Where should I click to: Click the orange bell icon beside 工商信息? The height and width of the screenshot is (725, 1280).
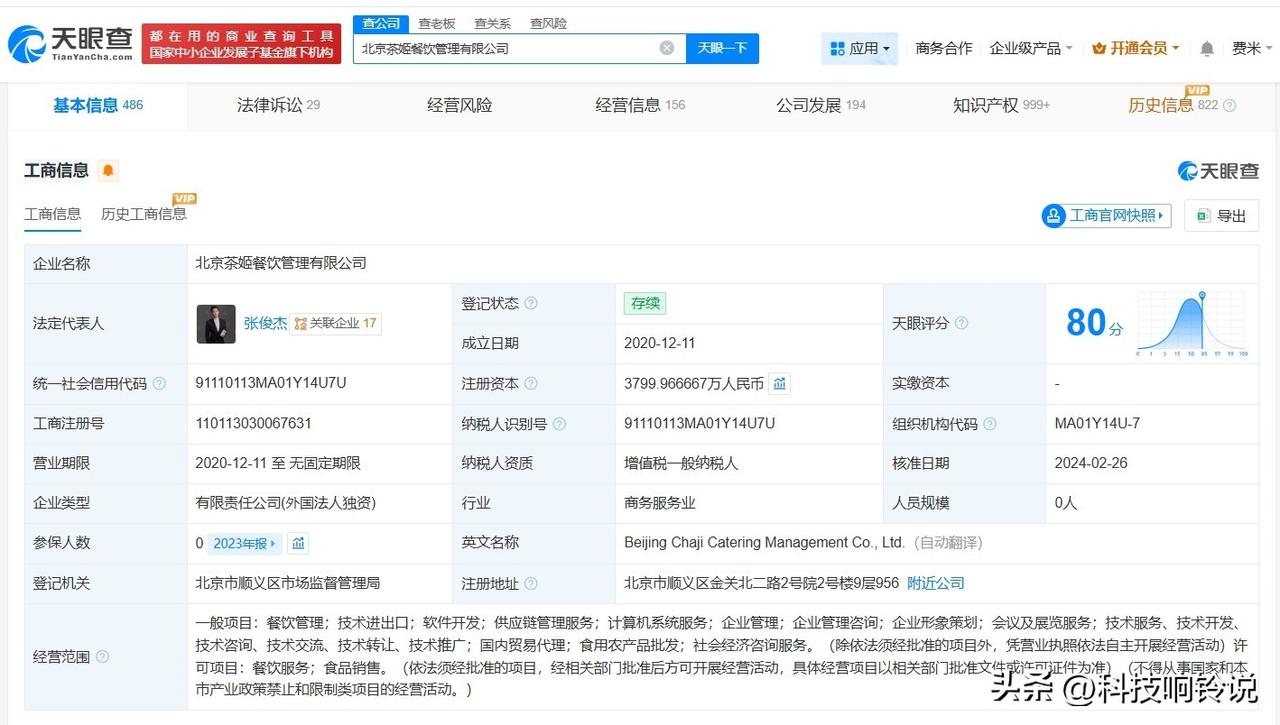tap(108, 171)
